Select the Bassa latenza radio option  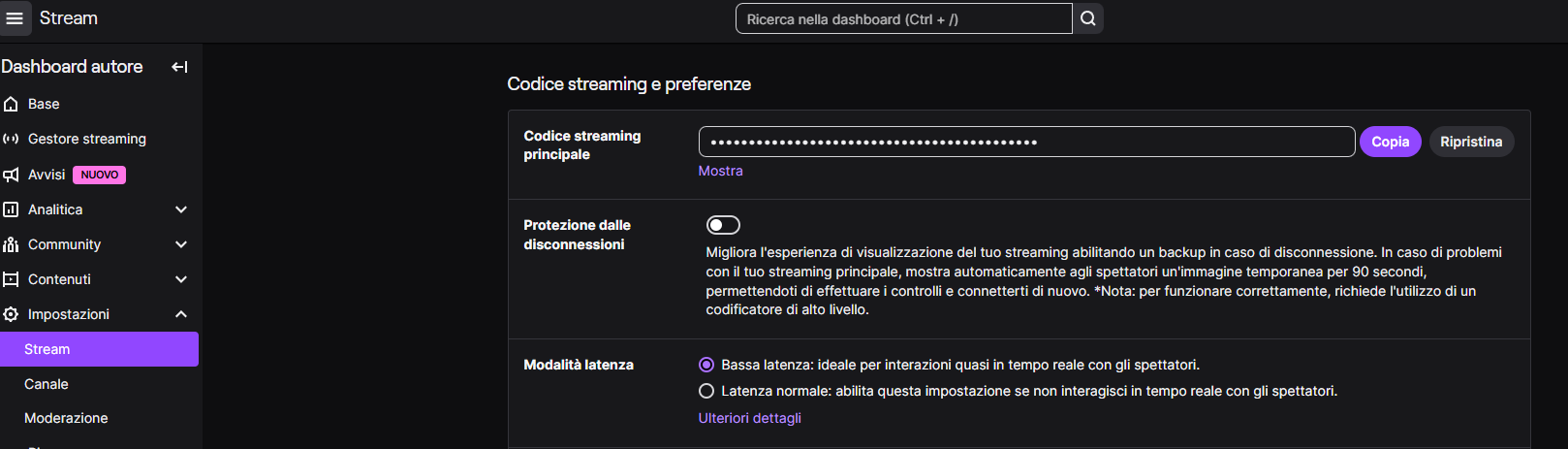pyautogui.click(x=706, y=365)
